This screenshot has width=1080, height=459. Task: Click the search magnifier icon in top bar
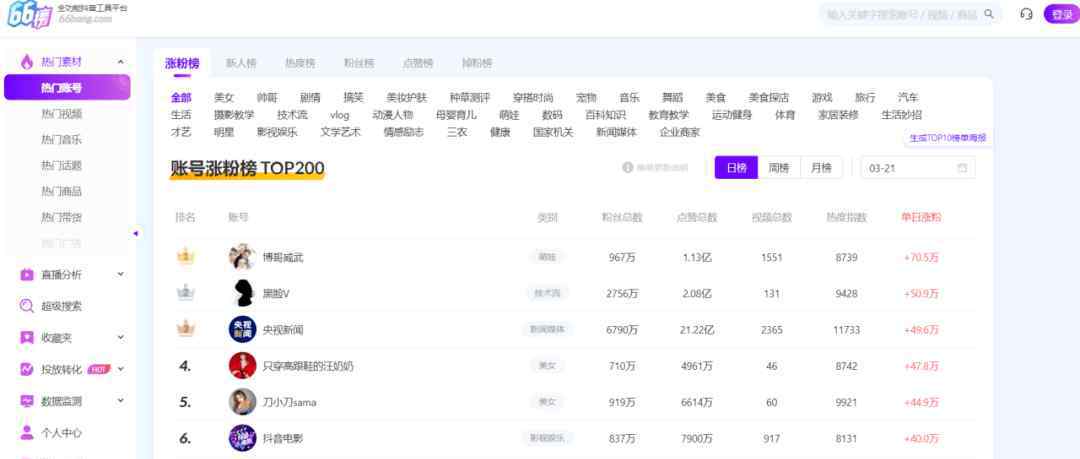point(989,14)
